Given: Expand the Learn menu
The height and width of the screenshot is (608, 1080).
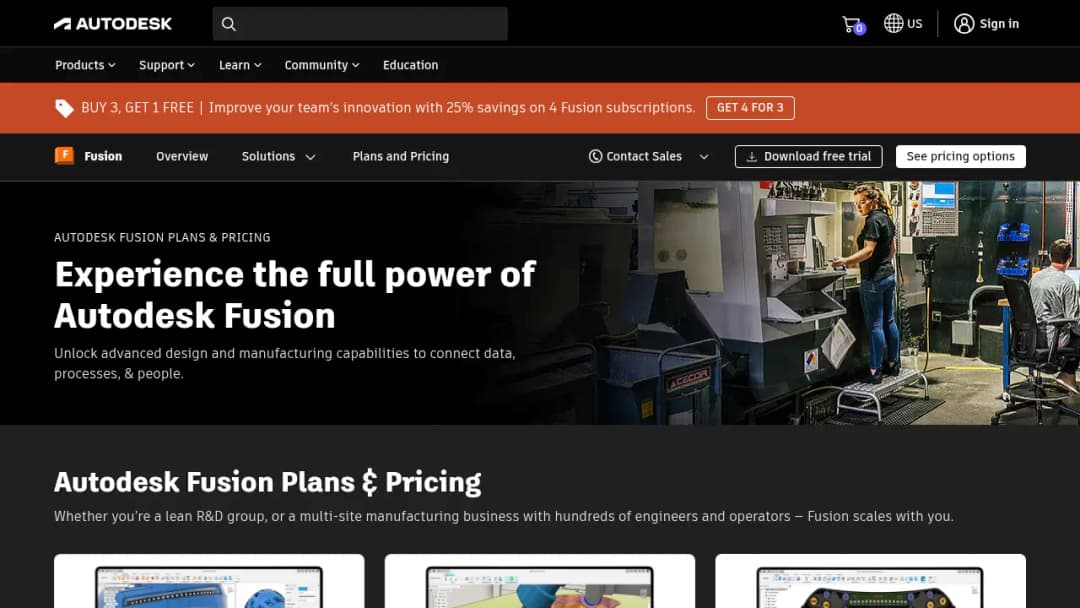Looking at the screenshot, I should pos(240,65).
